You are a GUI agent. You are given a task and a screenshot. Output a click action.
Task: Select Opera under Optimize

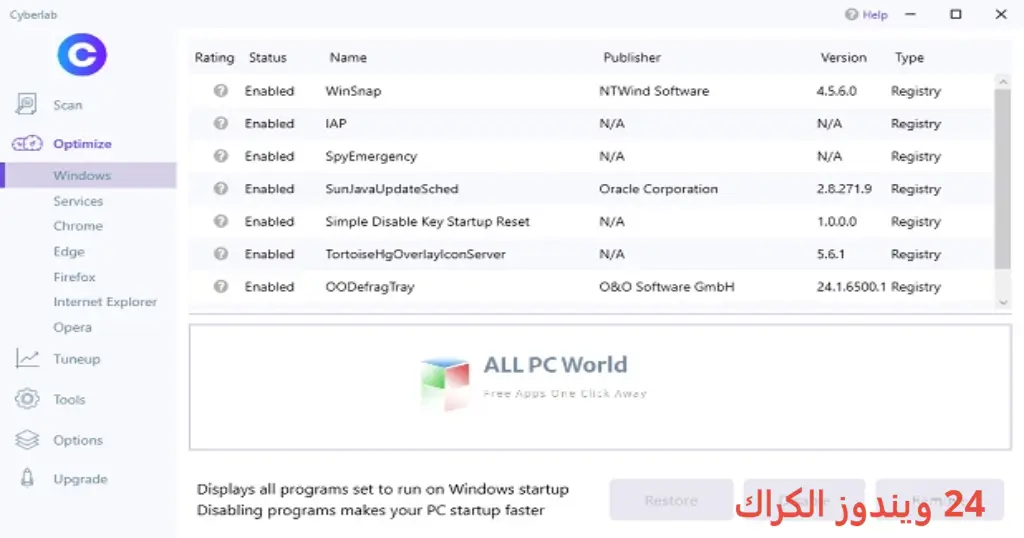coord(72,328)
